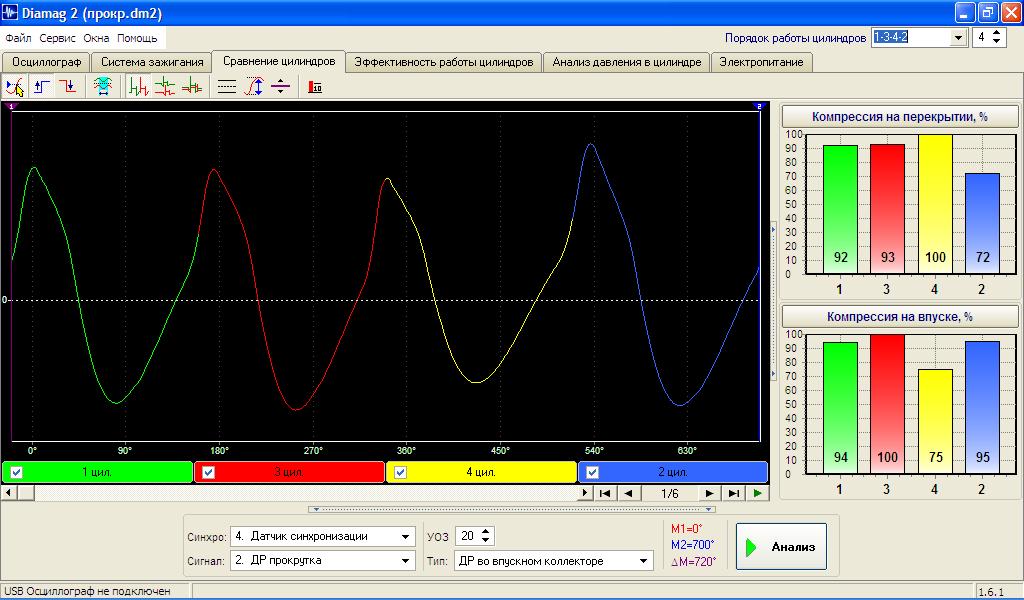The image size is (1024, 600).
Task: Start playback with green play arrow
Action: (x=758, y=493)
